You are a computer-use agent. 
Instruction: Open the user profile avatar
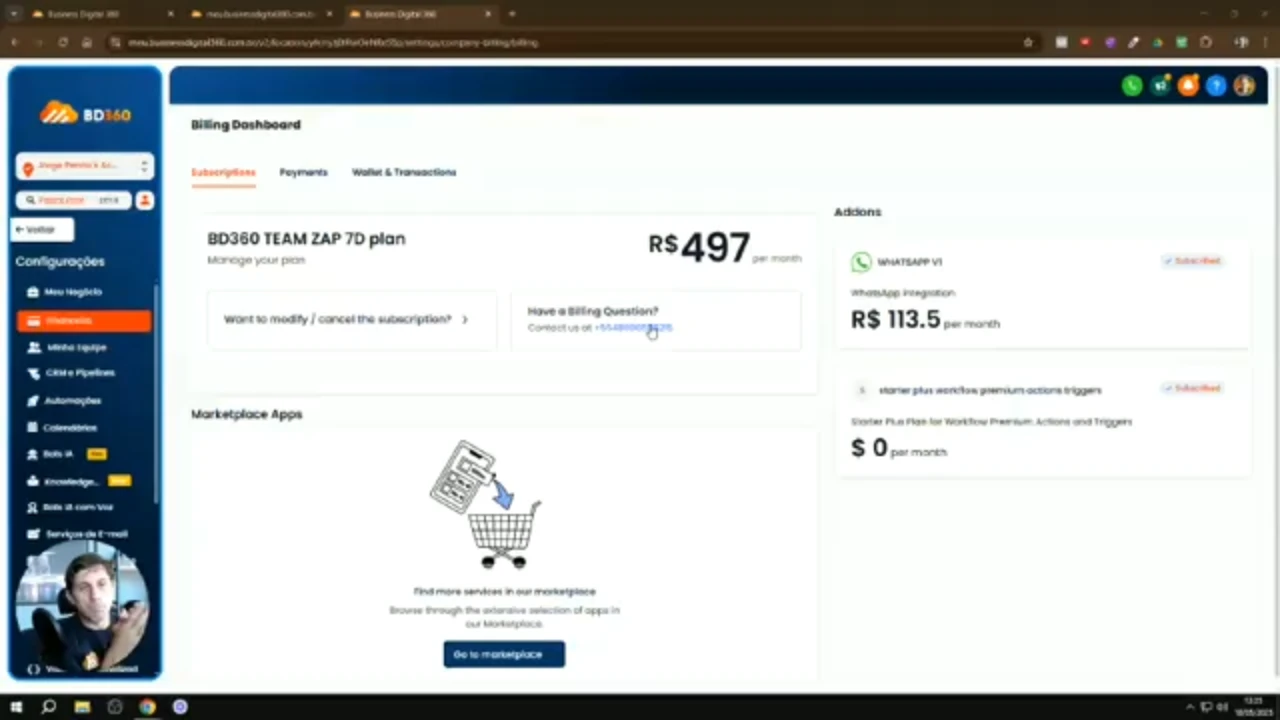tap(1244, 86)
